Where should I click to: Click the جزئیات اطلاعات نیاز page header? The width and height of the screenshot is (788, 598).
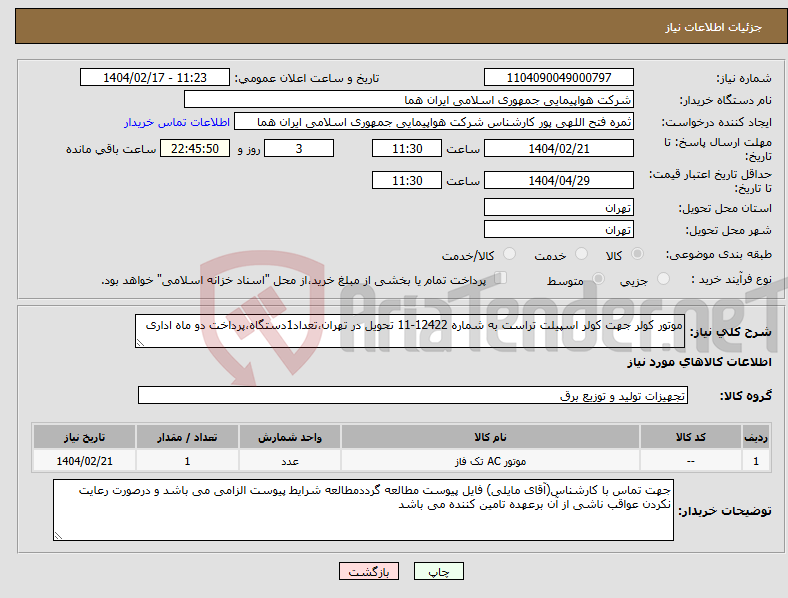pyautogui.click(x=714, y=27)
